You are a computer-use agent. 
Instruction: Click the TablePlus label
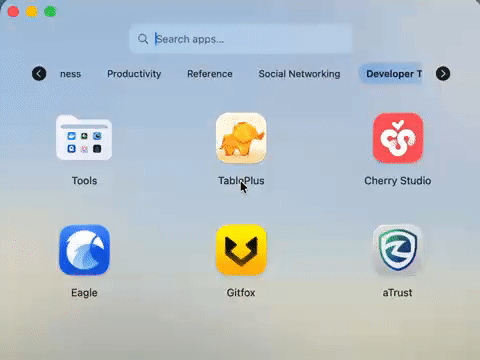[x=241, y=181]
